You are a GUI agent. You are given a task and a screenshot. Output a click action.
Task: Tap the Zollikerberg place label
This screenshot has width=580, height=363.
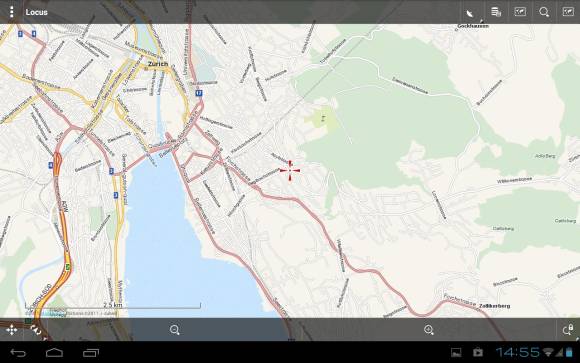point(495,306)
